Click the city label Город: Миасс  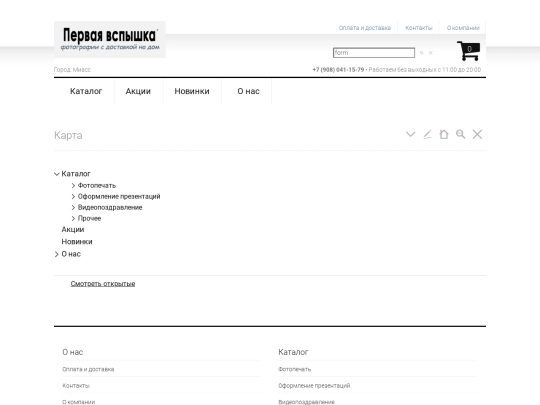[72, 70]
